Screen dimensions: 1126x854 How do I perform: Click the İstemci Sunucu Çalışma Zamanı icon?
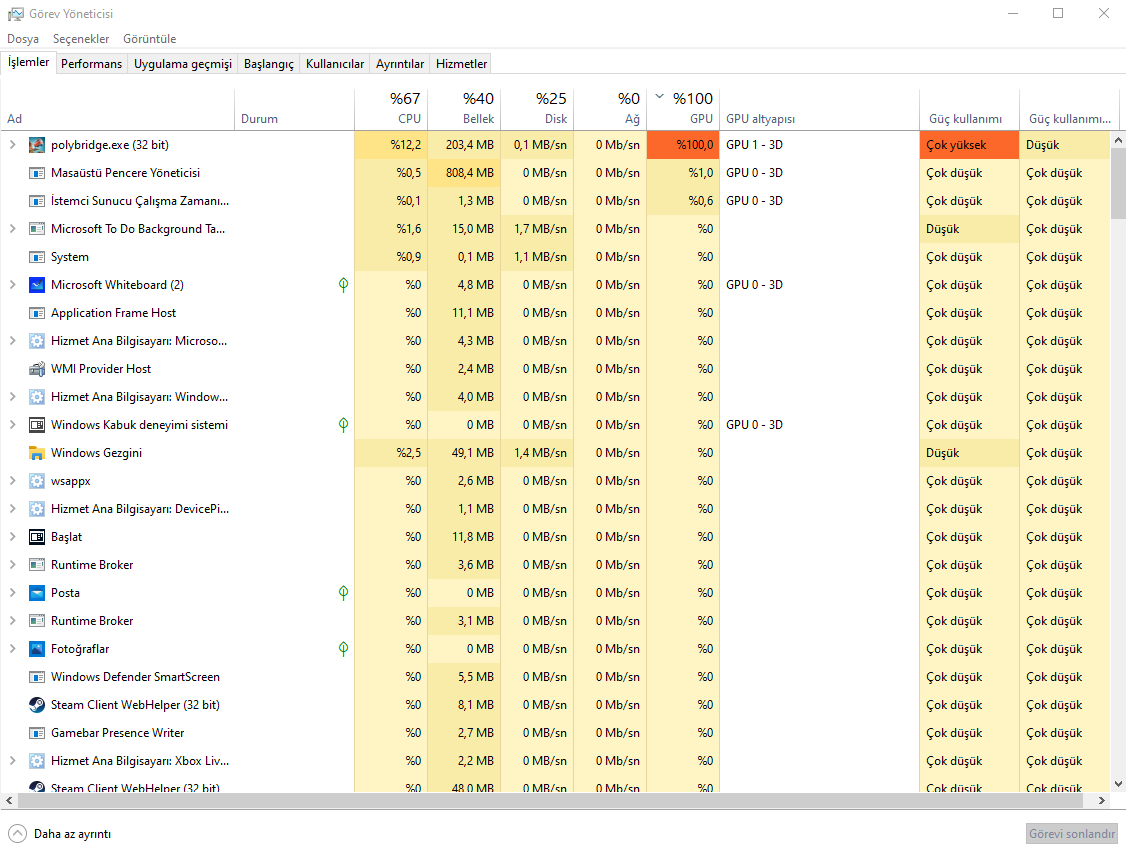tap(37, 201)
